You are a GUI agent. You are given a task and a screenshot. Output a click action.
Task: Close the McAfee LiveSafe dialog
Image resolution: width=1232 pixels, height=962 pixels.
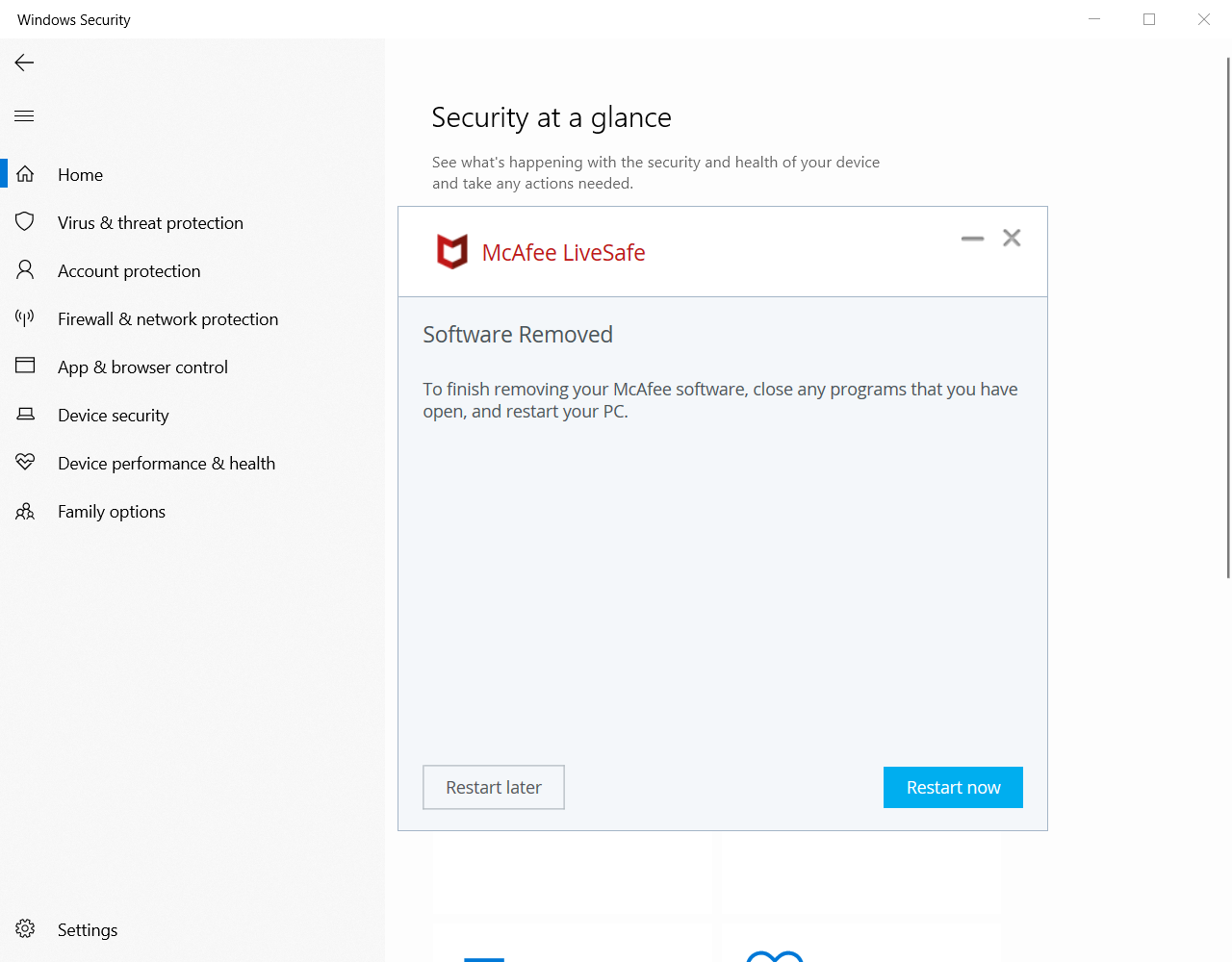coord(1012,238)
